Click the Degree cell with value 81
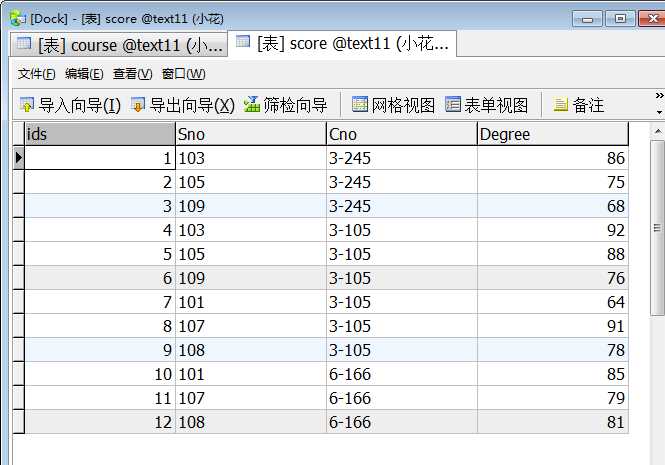 tap(553, 422)
